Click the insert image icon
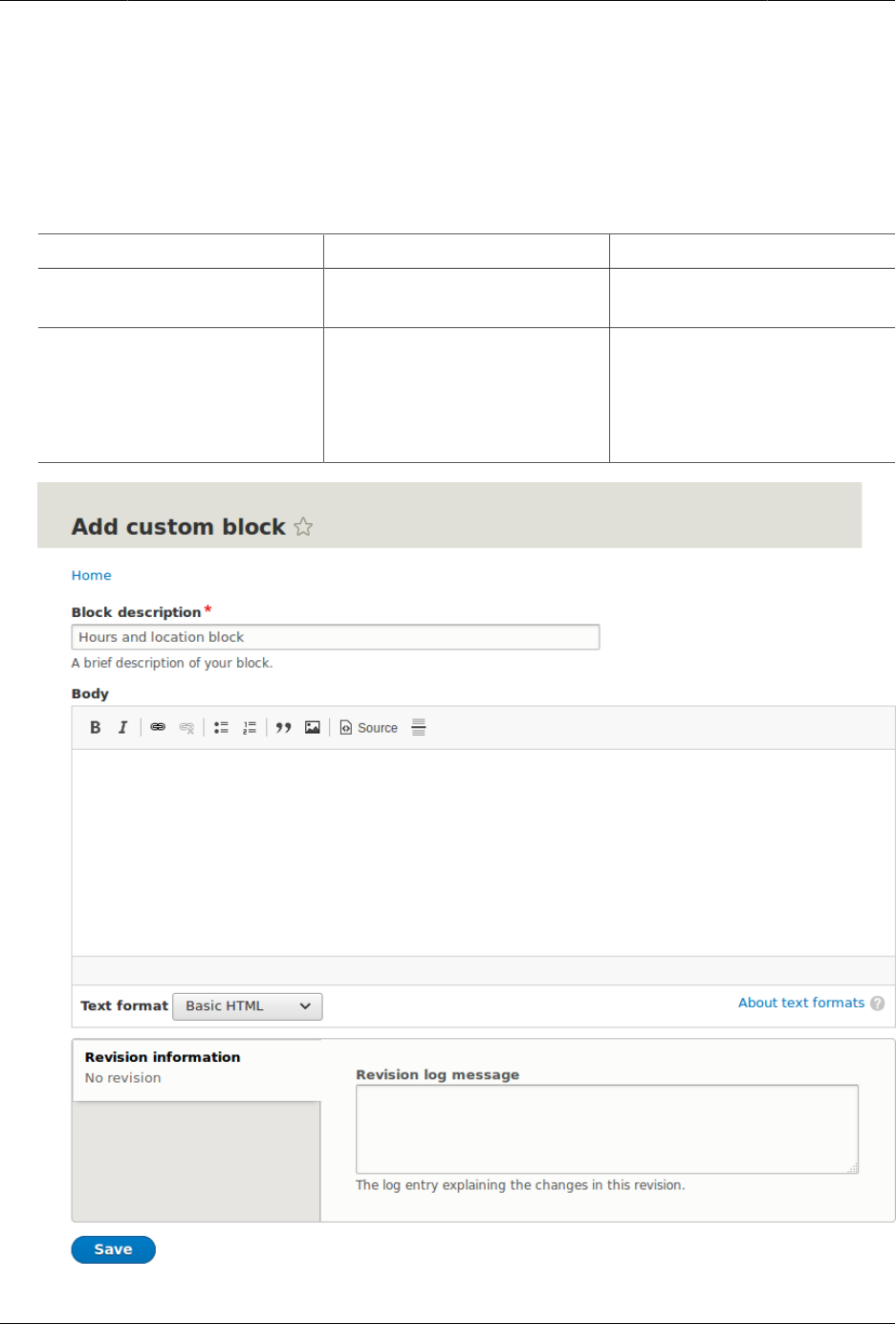Screen dimensions: 896x1324 312,728
